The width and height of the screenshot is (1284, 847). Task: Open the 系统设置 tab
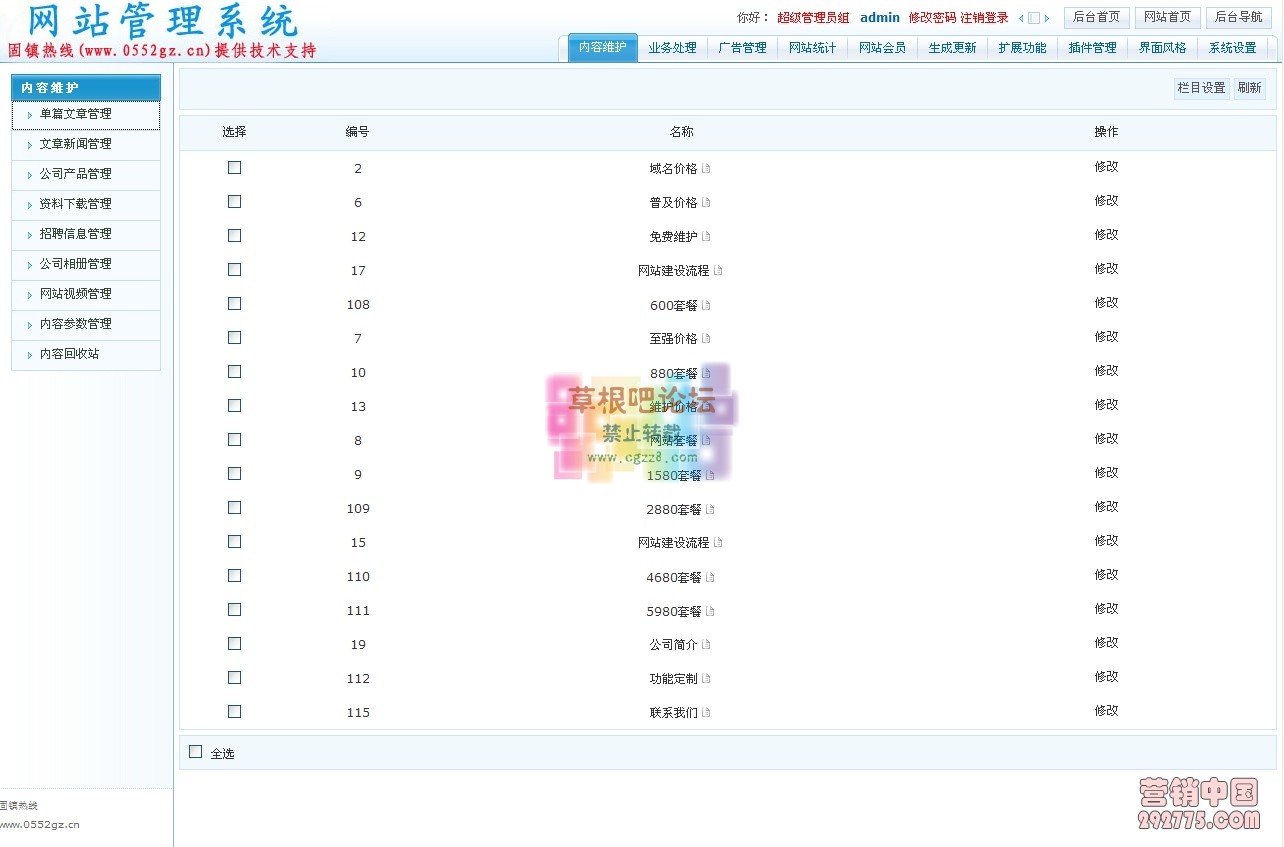1232,48
